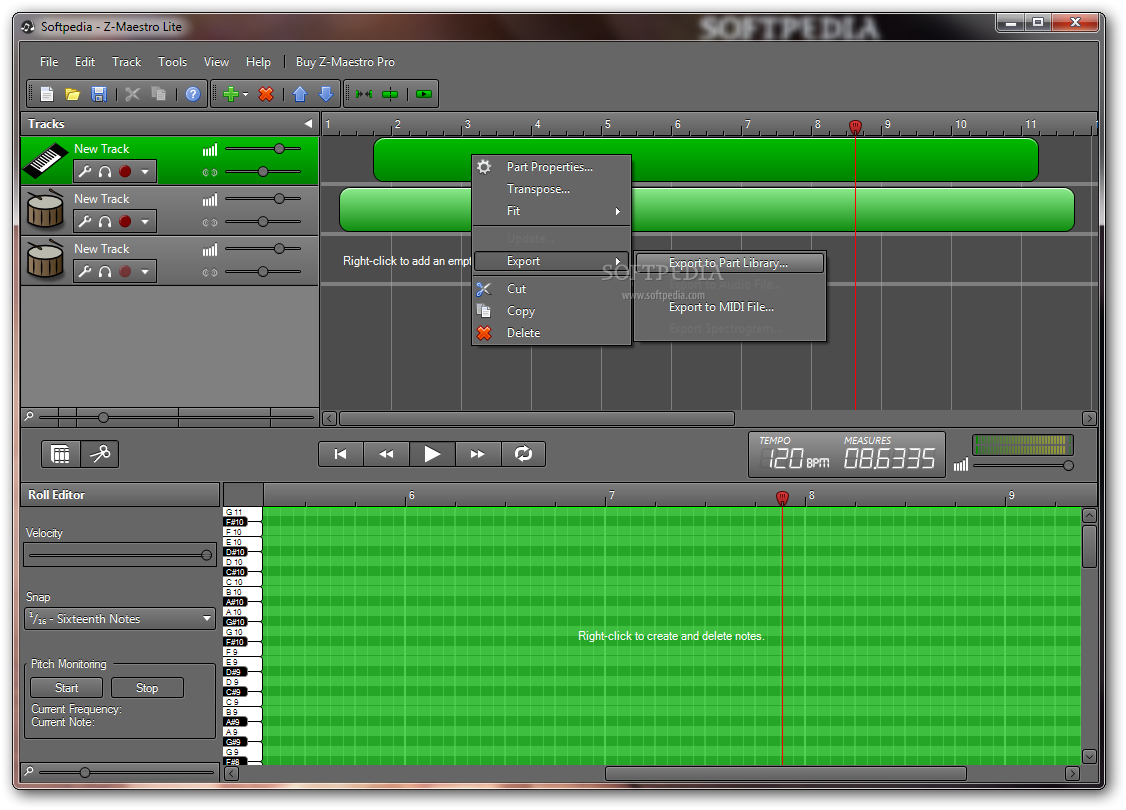Image resolution: width=1126 pixels, height=810 pixels.
Task: Open third track's wrench settings icon
Action: click(85, 271)
